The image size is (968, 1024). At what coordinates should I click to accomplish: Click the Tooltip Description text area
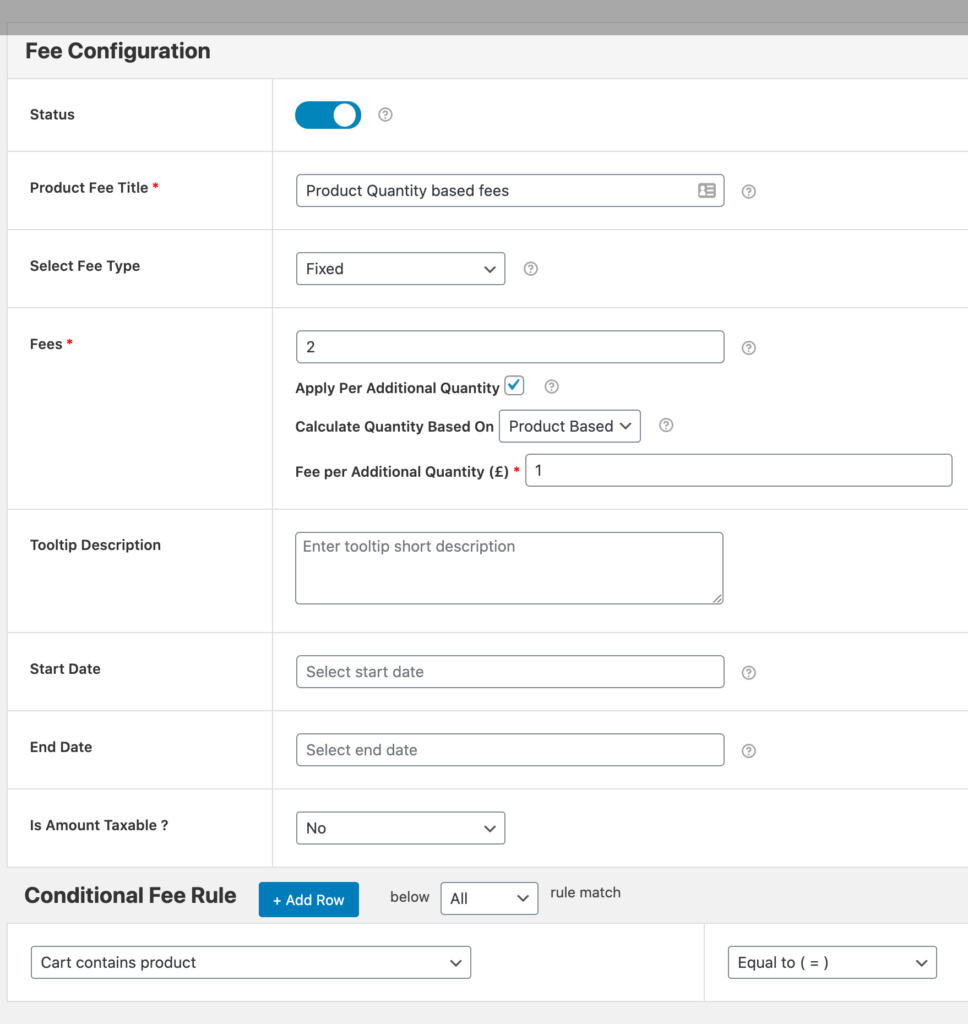tap(509, 568)
